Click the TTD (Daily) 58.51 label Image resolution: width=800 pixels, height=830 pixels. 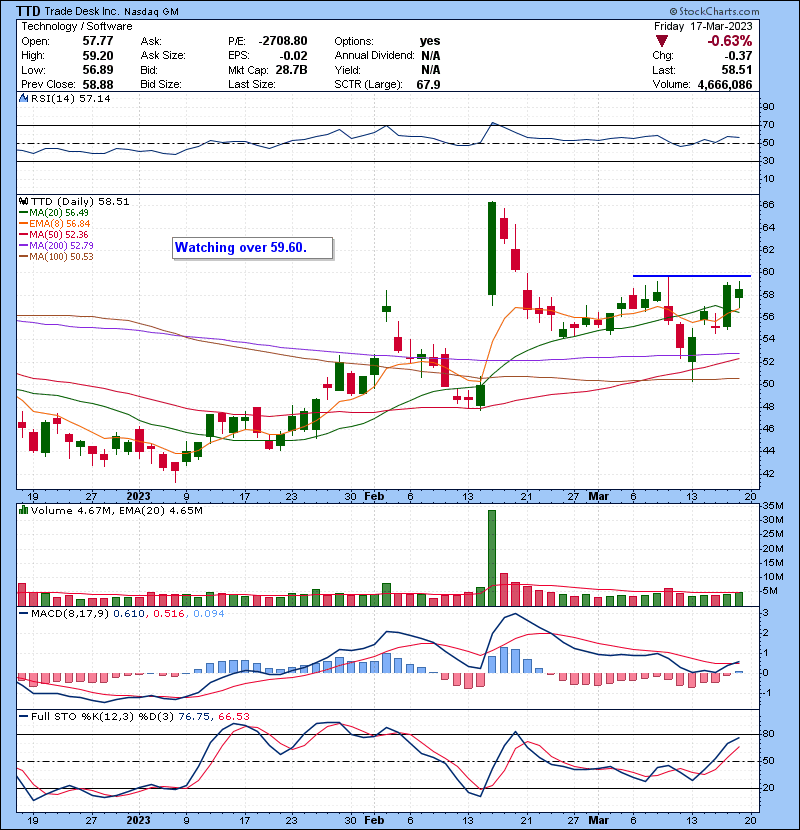point(80,202)
